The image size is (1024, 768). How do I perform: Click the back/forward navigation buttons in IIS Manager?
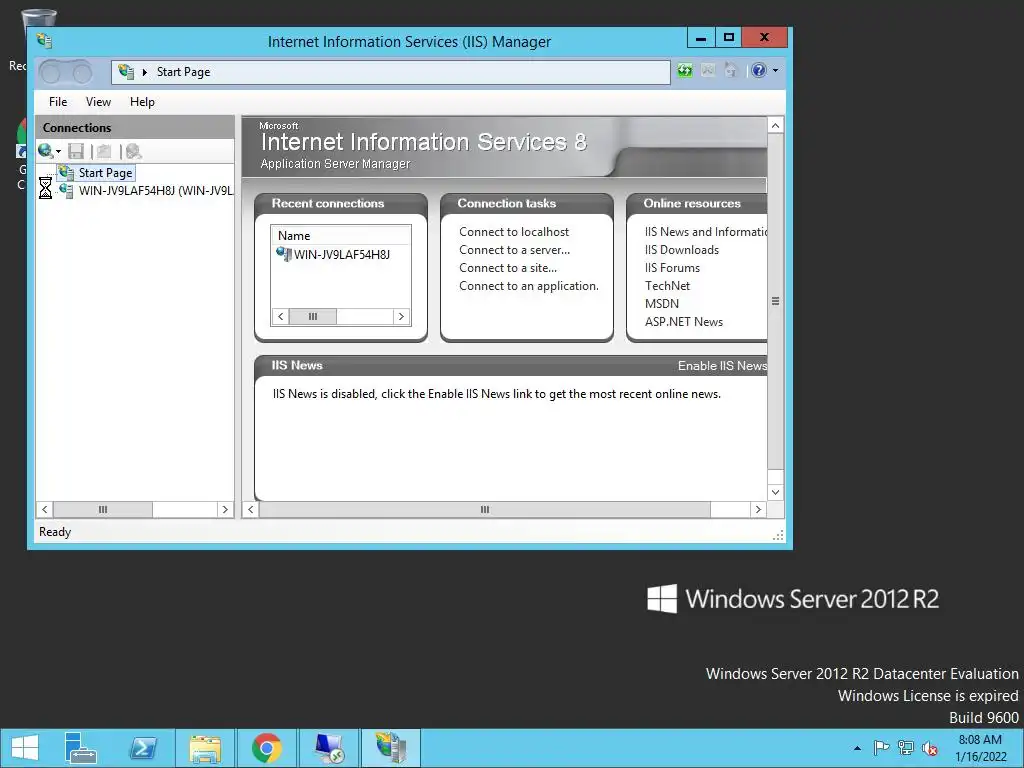(x=65, y=72)
